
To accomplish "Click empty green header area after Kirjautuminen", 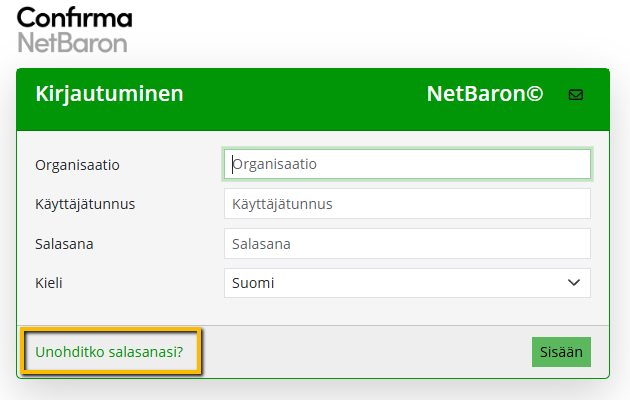I will [x=300, y=95].
